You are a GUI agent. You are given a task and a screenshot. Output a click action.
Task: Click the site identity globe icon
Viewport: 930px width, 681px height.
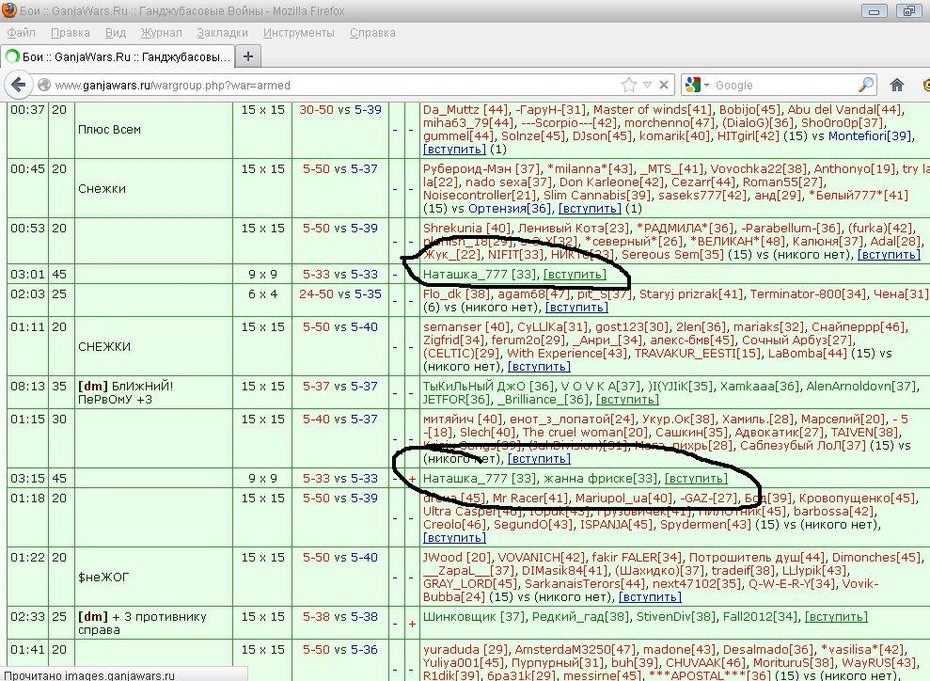43,85
